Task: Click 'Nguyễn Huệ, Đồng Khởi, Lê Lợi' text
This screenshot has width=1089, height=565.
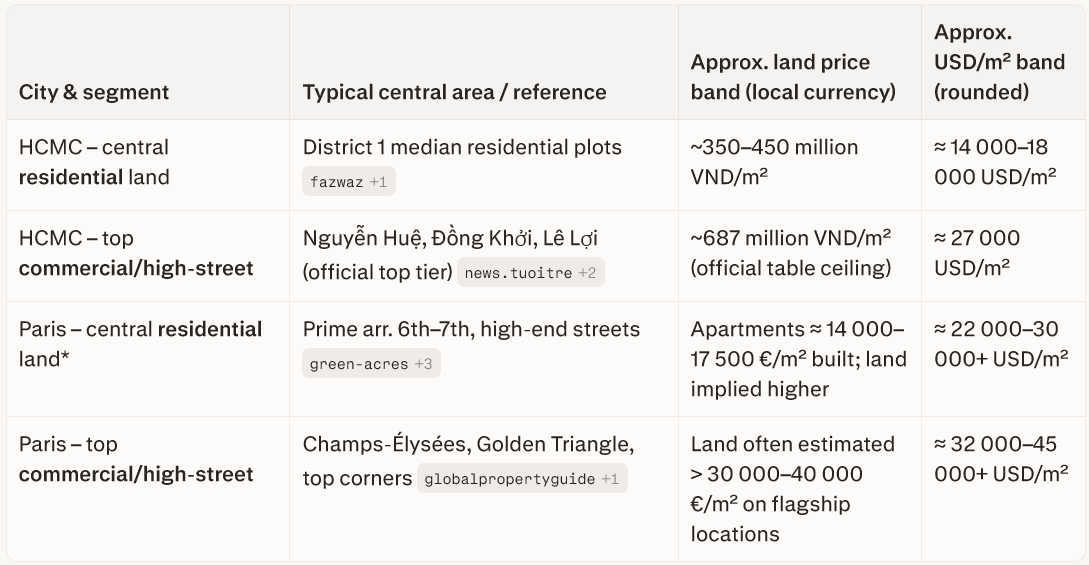Action: [x=451, y=238]
